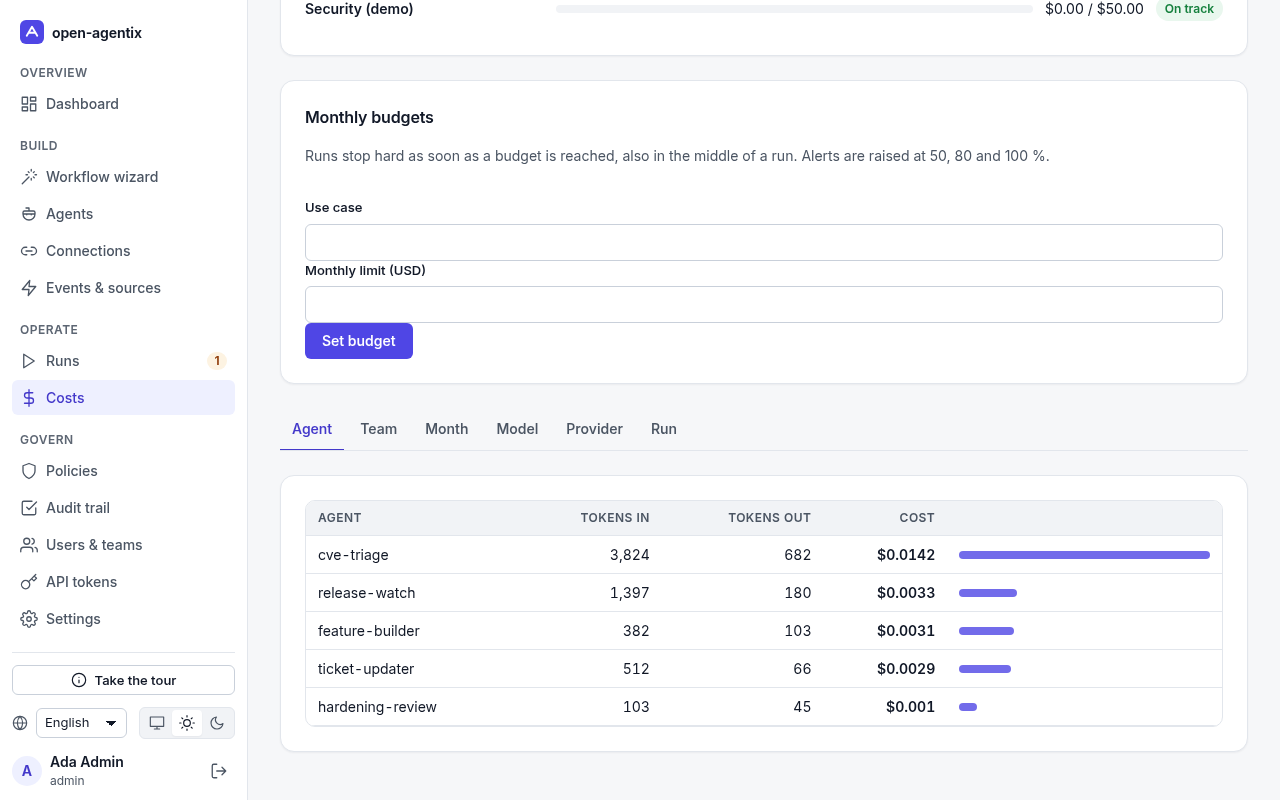Click the Audit trail checkbox icon

click(x=29, y=508)
